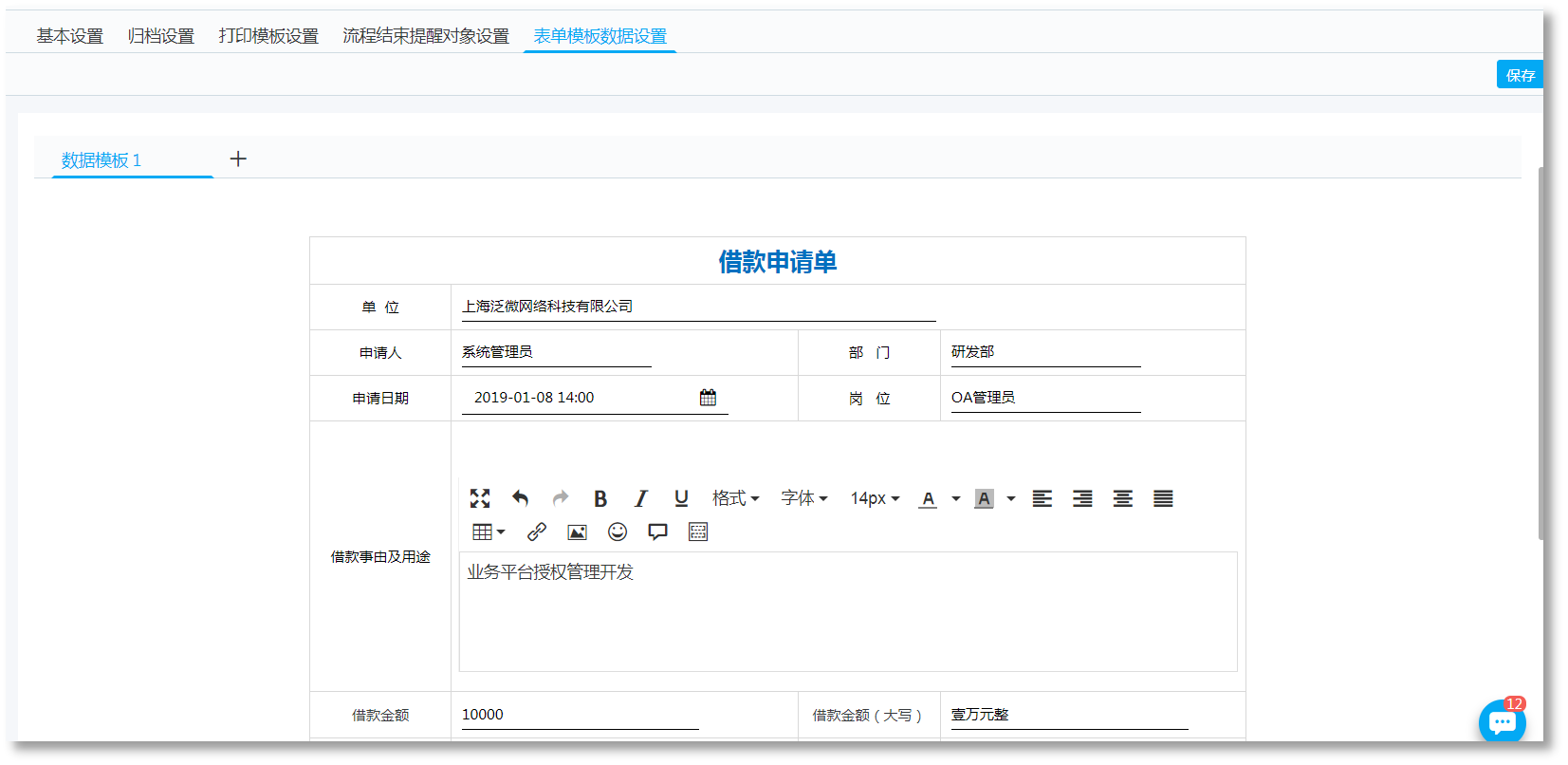This screenshot has height=765, width=1568.
Task: Click the 保存 save button
Action: point(1519,75)
